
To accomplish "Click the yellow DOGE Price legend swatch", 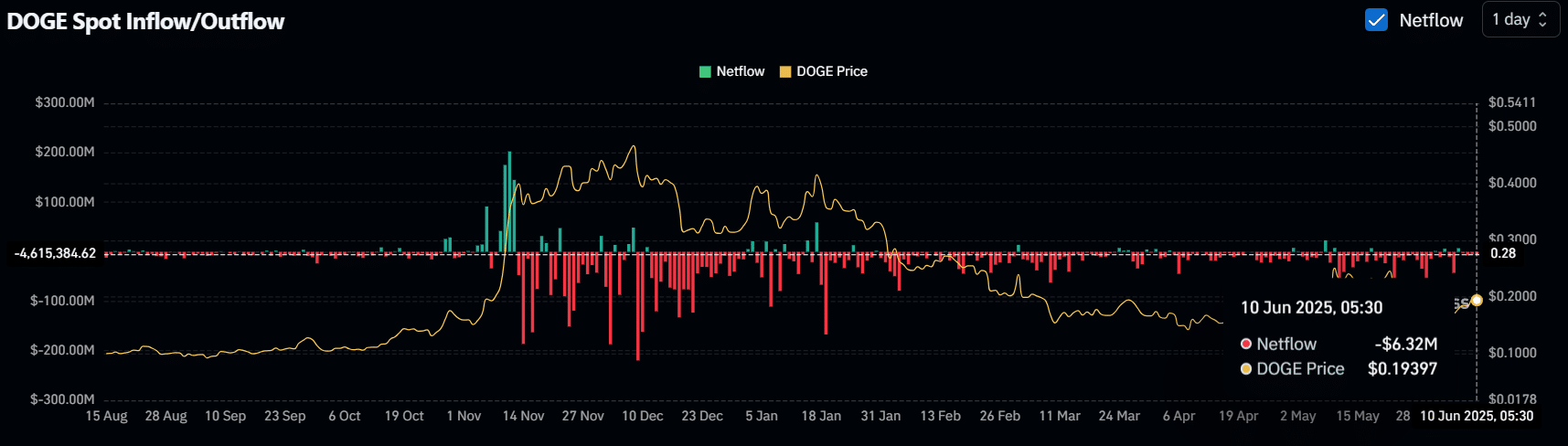I will [785, 71].
